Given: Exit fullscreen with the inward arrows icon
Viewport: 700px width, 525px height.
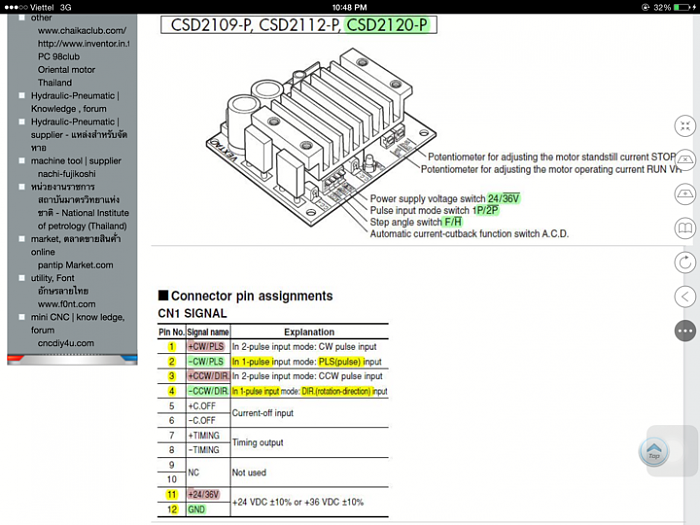Looking at the screenshot, I should tap(685, 126).
